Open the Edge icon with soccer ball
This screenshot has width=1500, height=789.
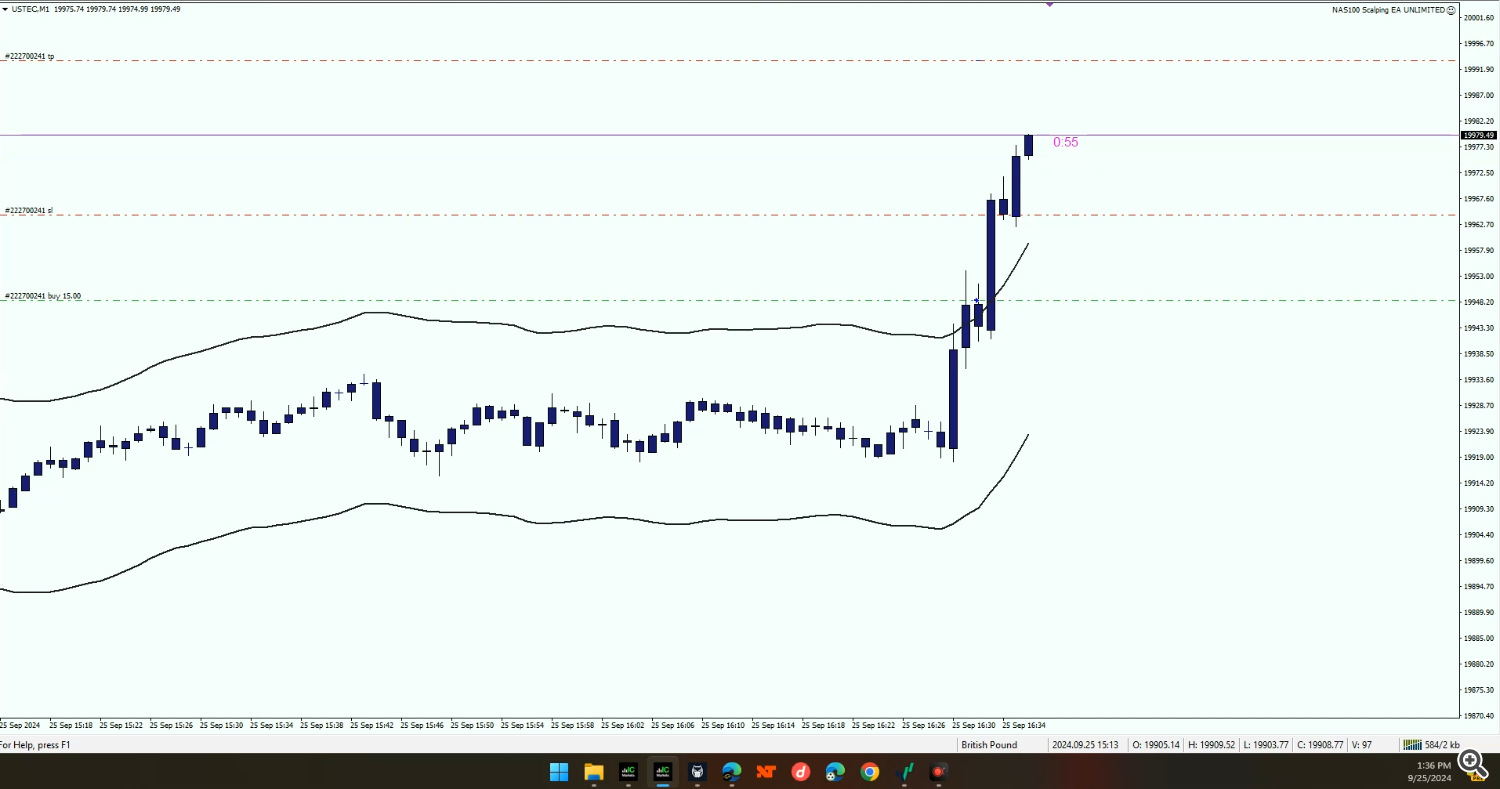point(835,771)
